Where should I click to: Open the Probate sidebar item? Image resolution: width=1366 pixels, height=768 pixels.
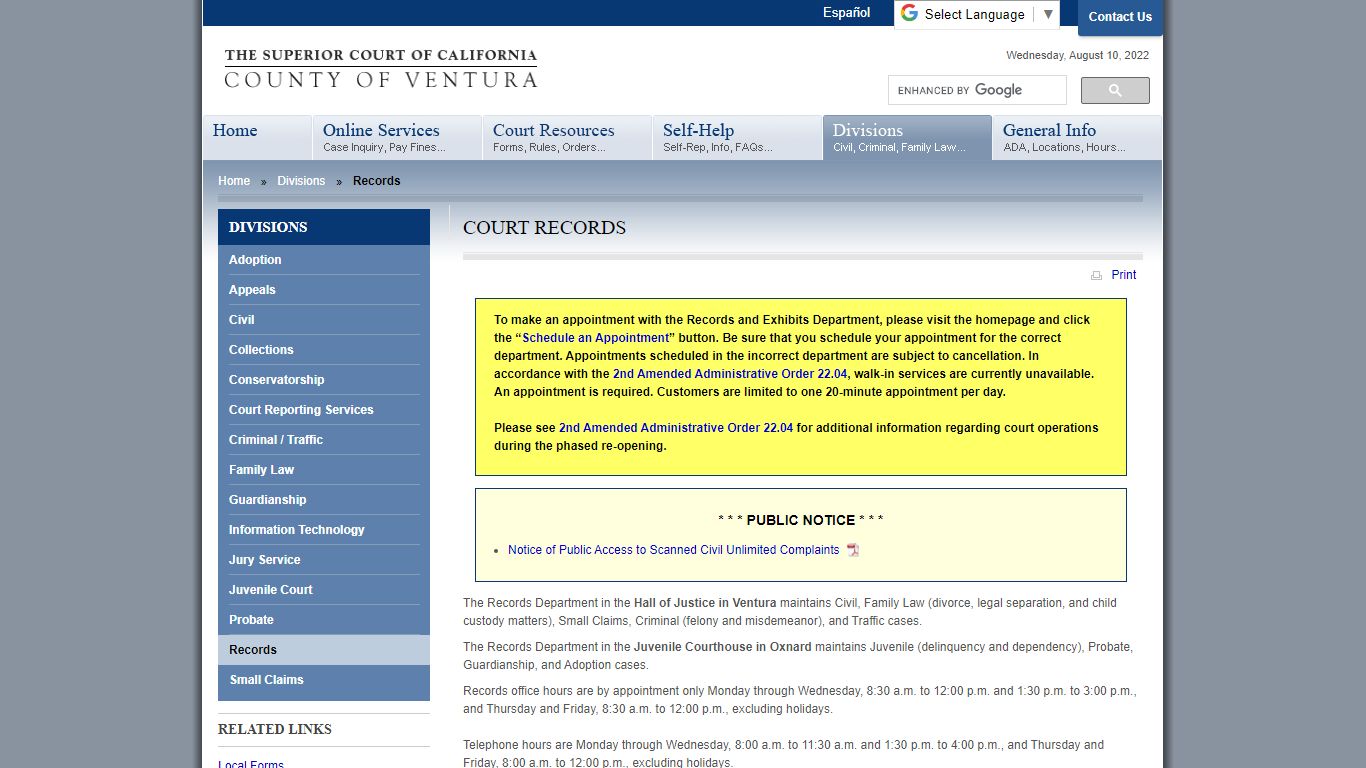(324, 620)
